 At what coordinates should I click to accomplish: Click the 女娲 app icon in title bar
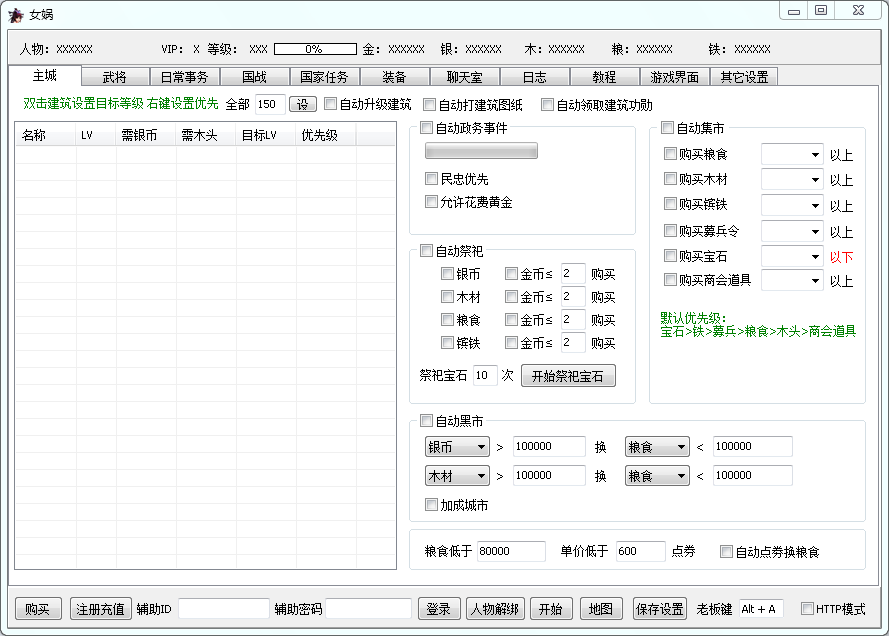pyautogui.click(x=16, y=14)
